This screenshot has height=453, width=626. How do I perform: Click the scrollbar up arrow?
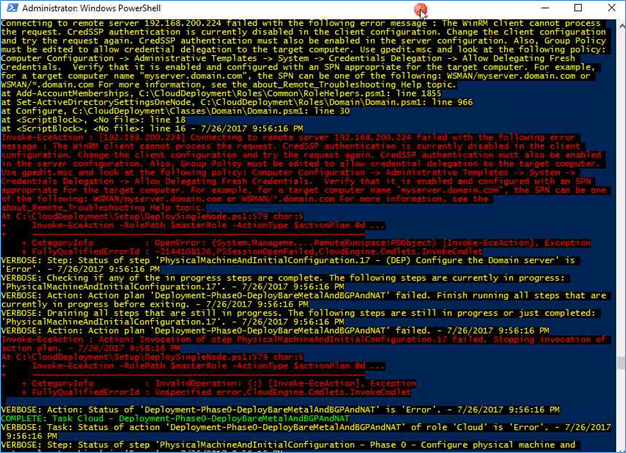tap(622, 25)
